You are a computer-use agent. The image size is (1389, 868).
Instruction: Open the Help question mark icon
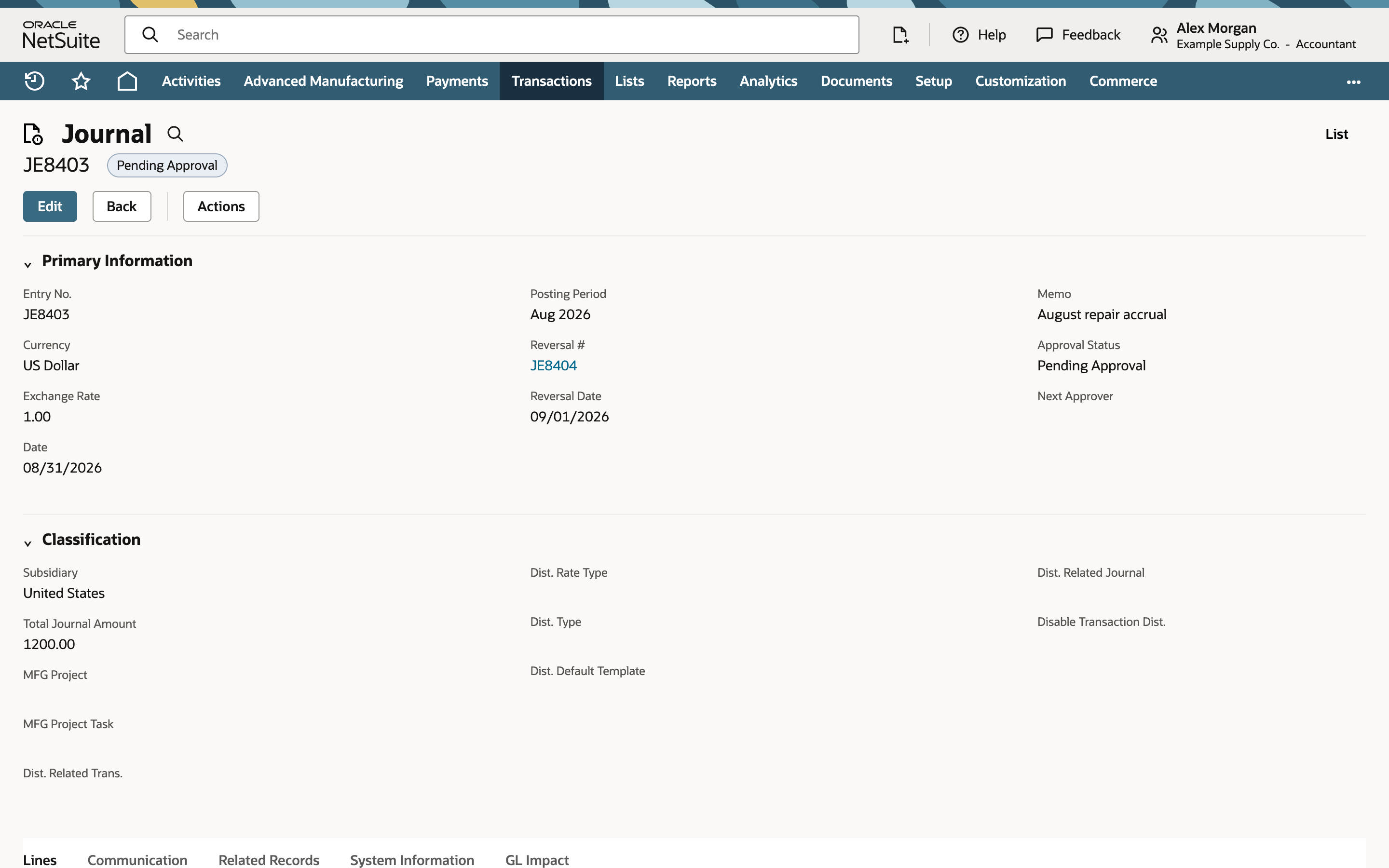pyautogui.click(x=960, y=35)
